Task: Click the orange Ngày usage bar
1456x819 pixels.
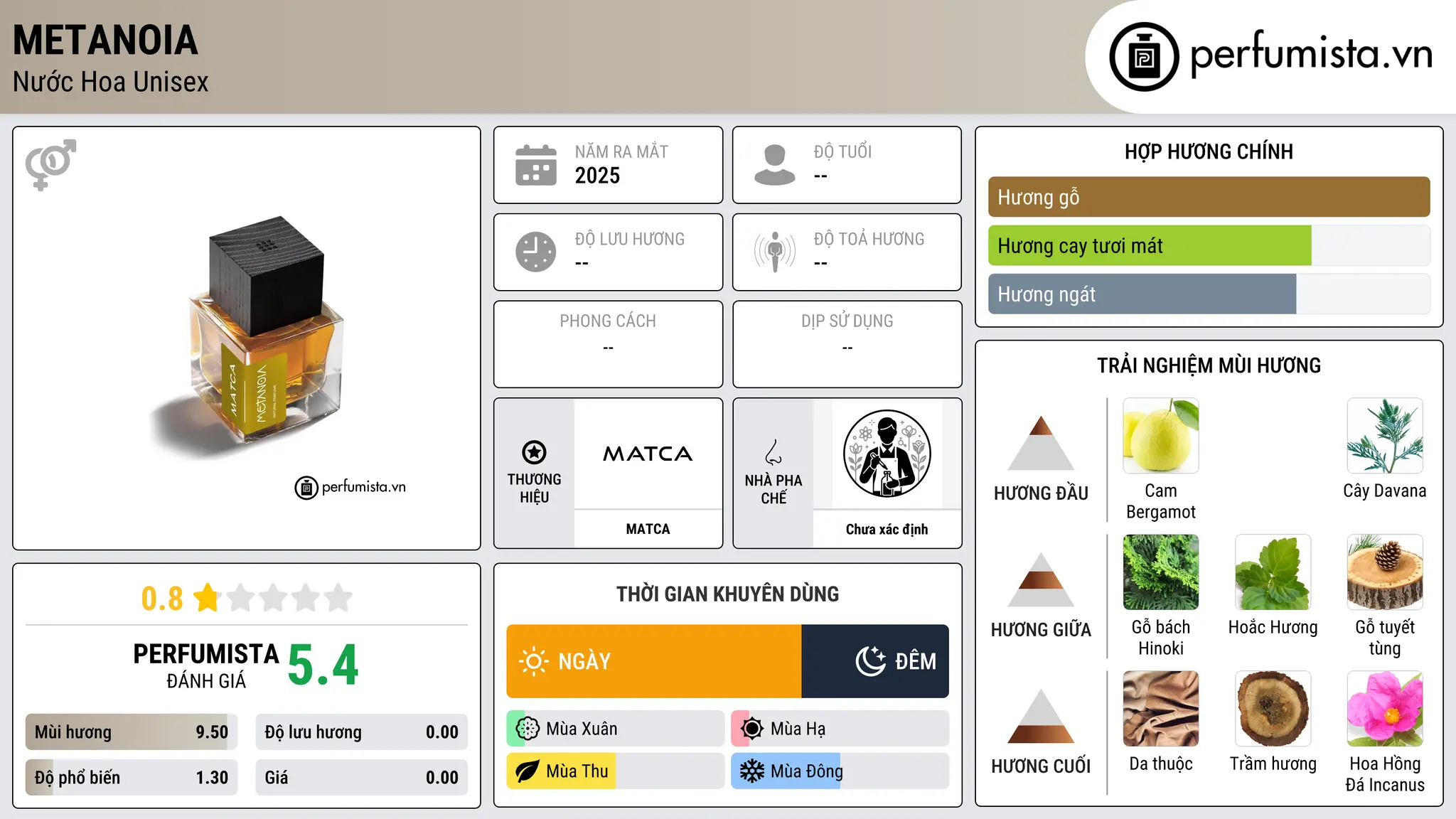Action: point(654,661)
